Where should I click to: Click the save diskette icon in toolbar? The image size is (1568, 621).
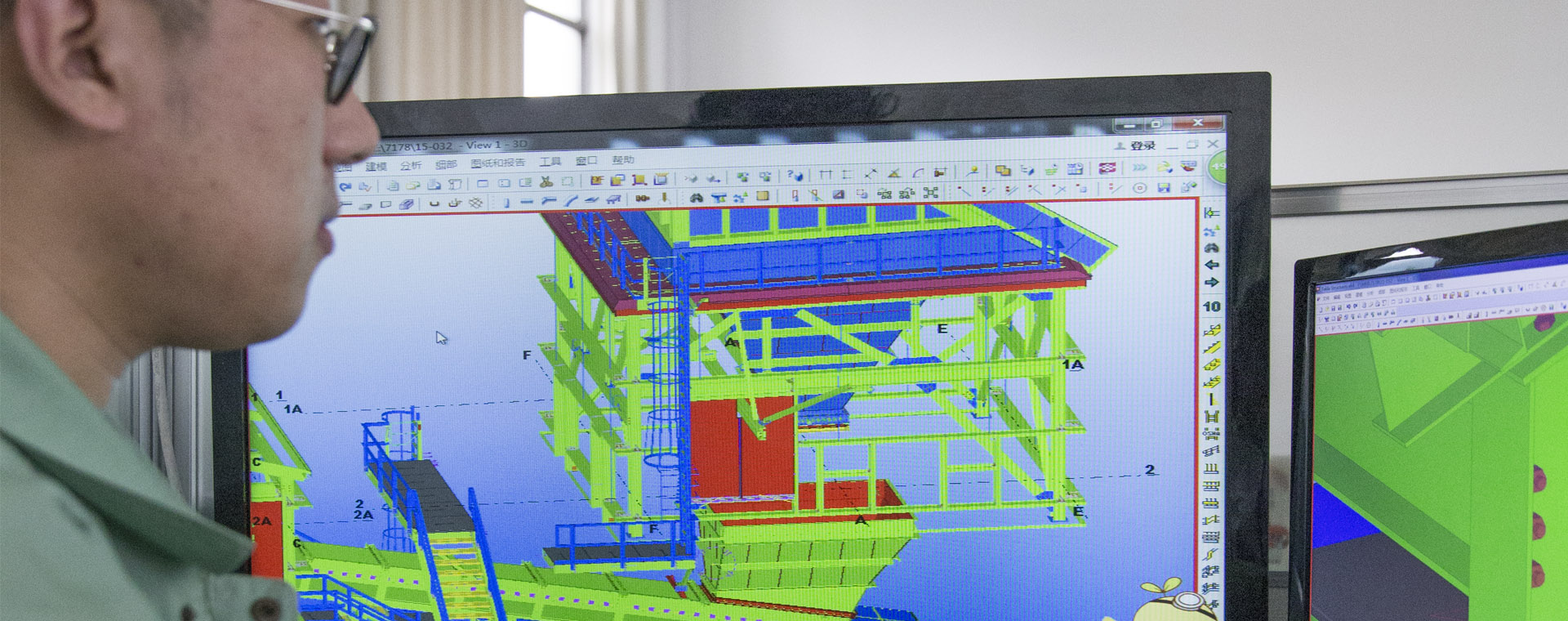[1164, 188]
